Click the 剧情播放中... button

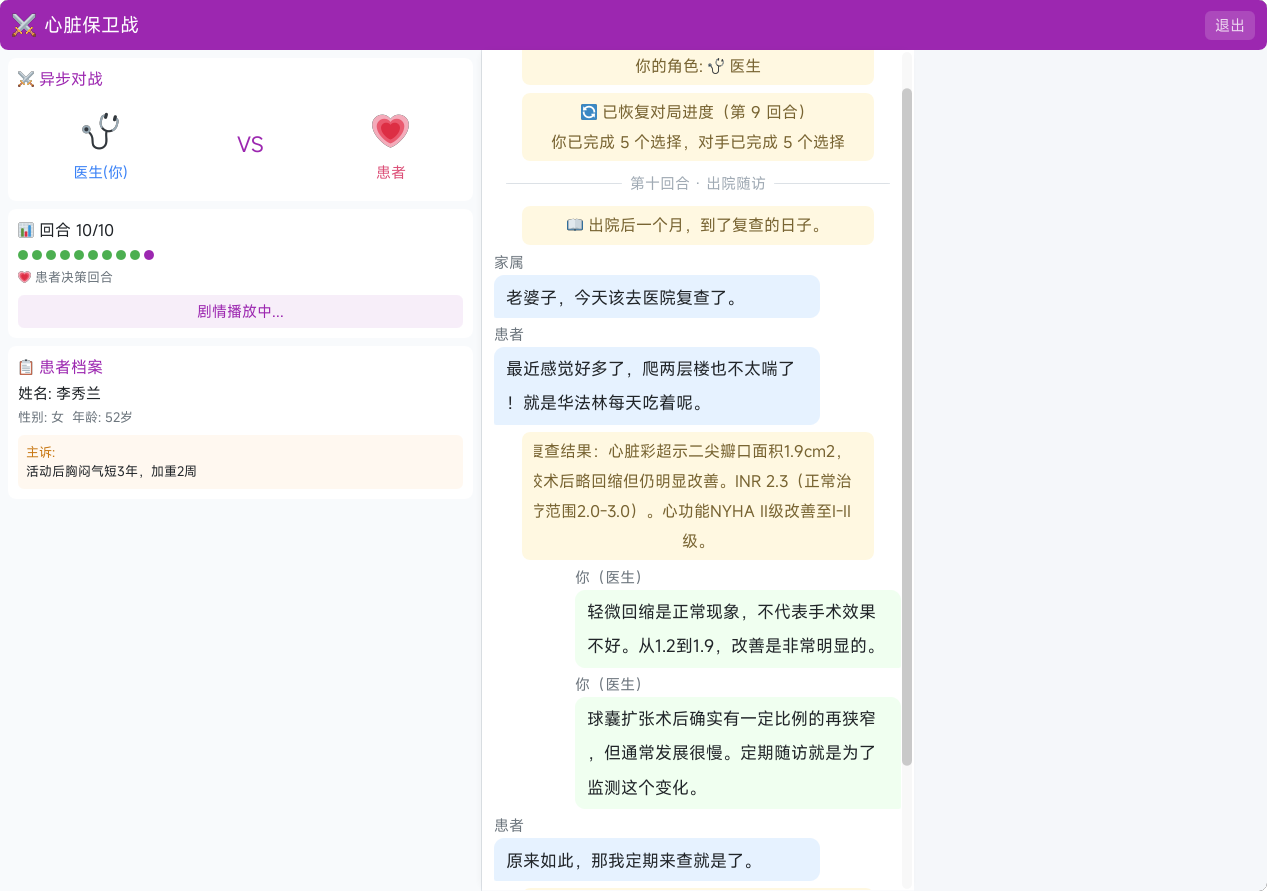coord(240,311)
